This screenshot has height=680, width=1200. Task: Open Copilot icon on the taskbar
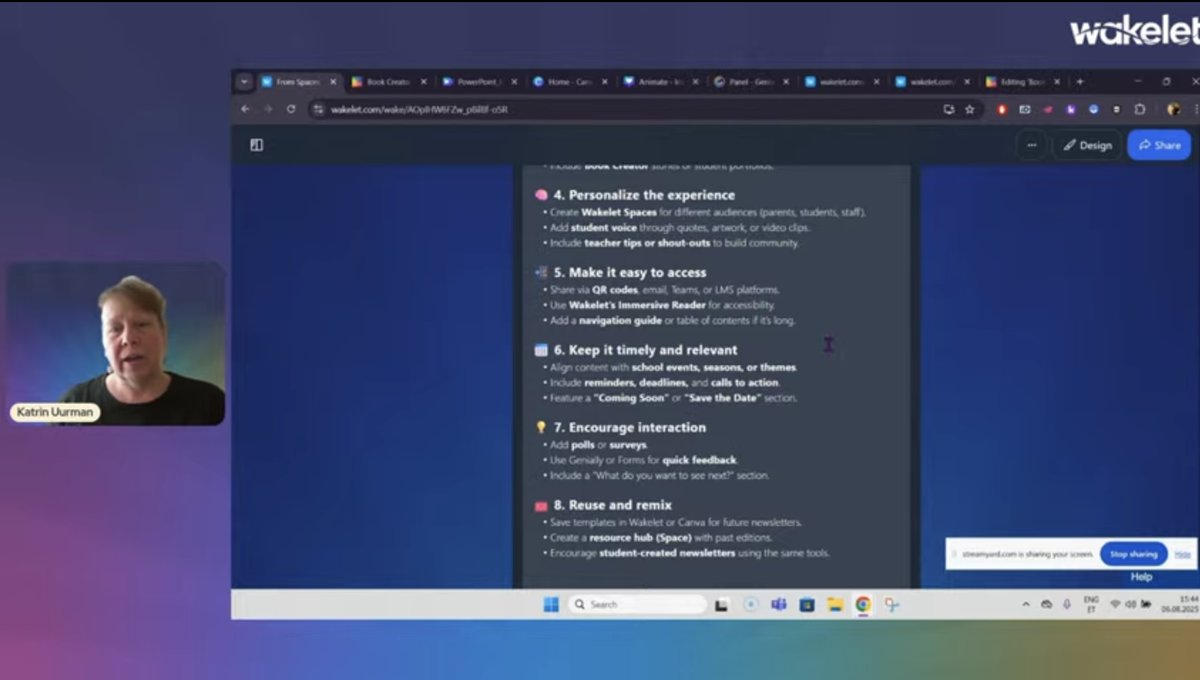[x=751, y=604]
